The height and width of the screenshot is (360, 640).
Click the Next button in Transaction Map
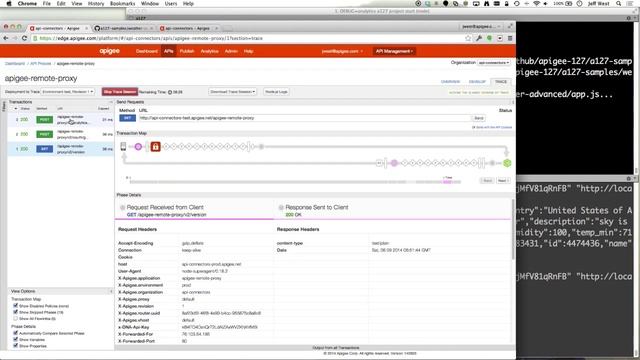(503, 180)
